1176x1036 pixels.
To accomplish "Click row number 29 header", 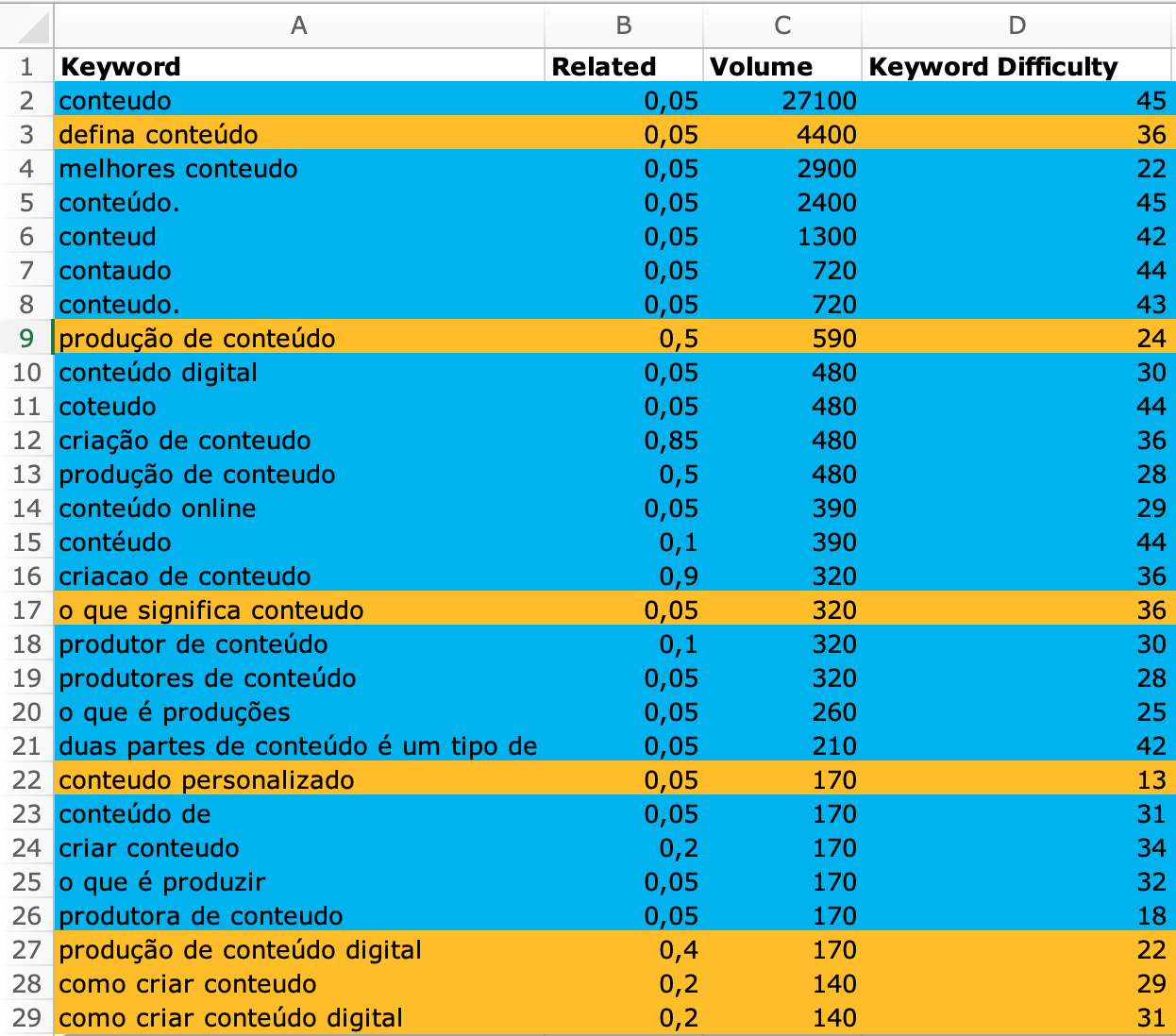I will point(26,1018).
